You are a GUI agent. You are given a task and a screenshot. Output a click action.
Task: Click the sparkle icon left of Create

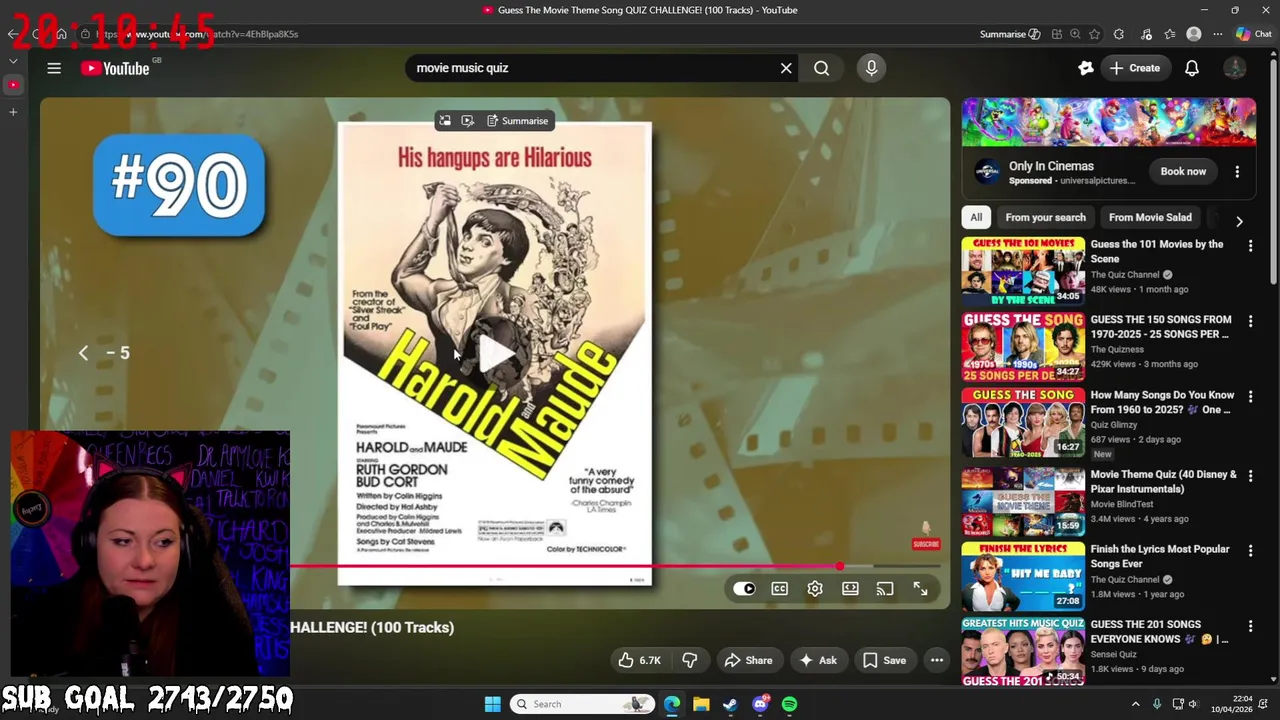coord(1086,68)
